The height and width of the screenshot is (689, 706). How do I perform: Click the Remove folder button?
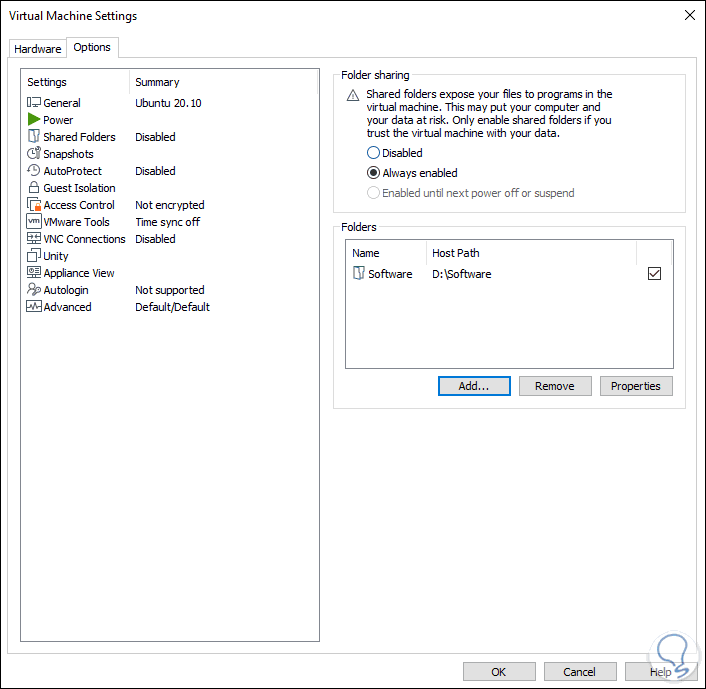pos(555,386)
